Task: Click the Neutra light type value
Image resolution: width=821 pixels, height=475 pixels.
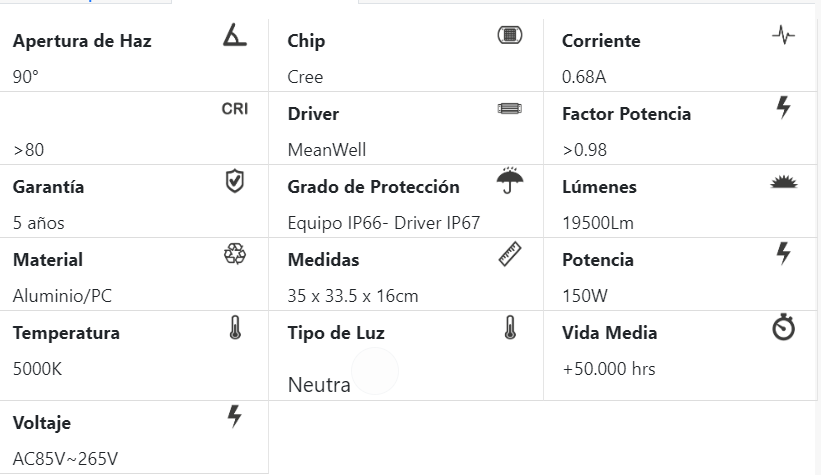Action: (319, 385)
